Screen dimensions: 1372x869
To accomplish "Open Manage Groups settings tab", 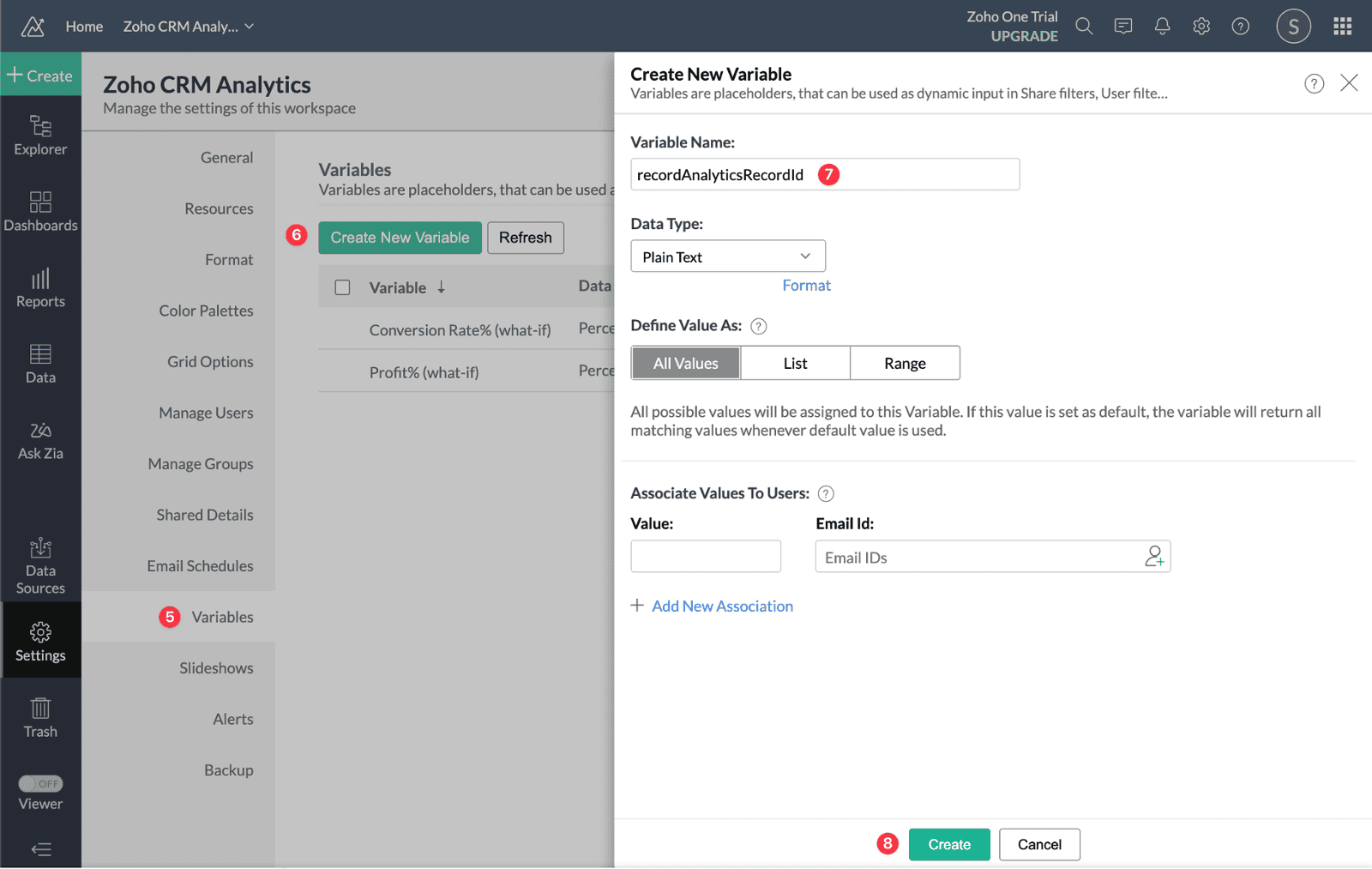I will pyautogui.click(x=201, y=464).
